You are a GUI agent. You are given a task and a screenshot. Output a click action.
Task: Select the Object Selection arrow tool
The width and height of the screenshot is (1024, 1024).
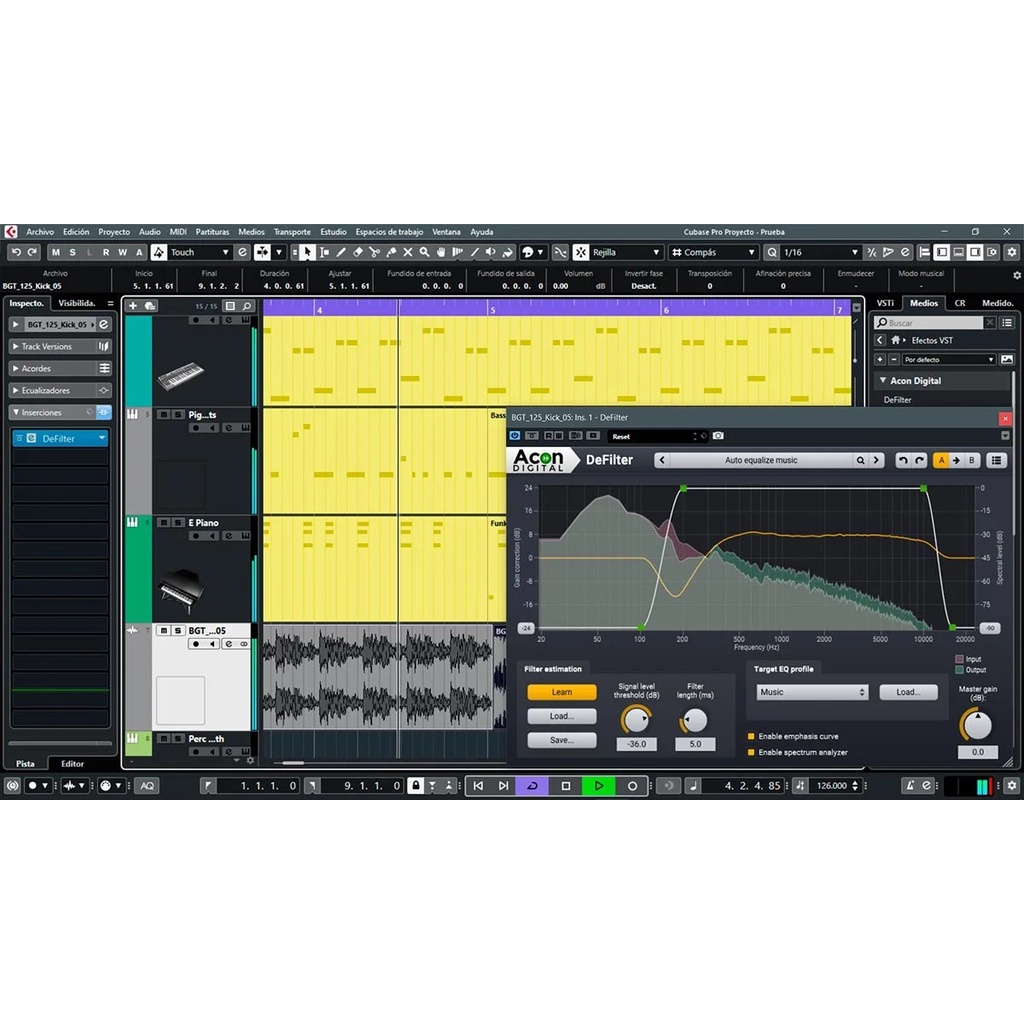(307, 252)
